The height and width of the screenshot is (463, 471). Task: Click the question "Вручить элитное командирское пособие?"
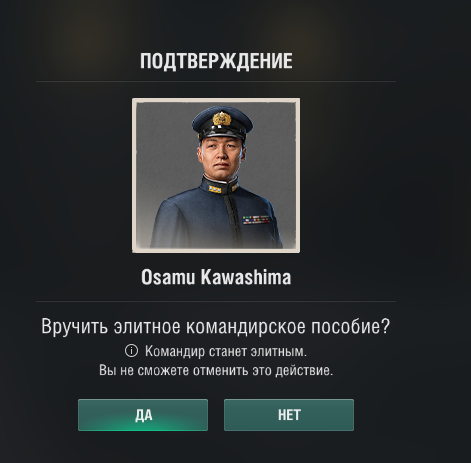[x=215, y=326]
